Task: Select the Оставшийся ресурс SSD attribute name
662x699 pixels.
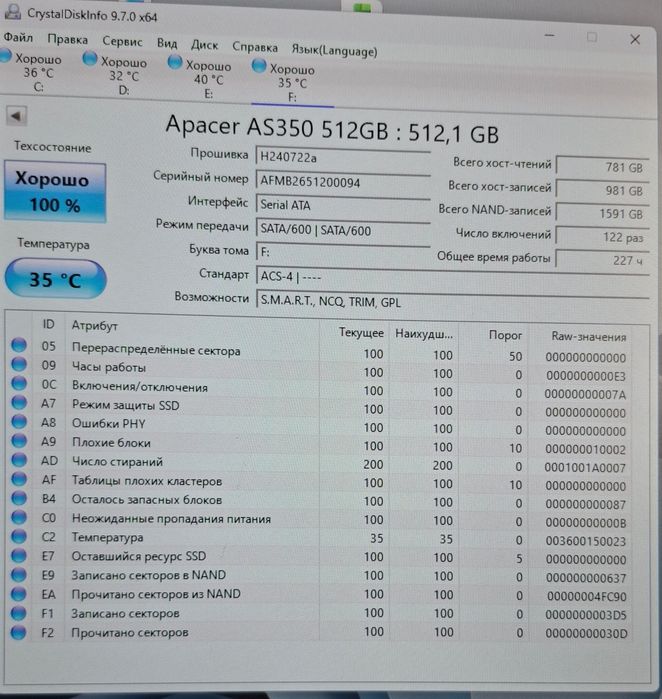Action: (139, 556)
